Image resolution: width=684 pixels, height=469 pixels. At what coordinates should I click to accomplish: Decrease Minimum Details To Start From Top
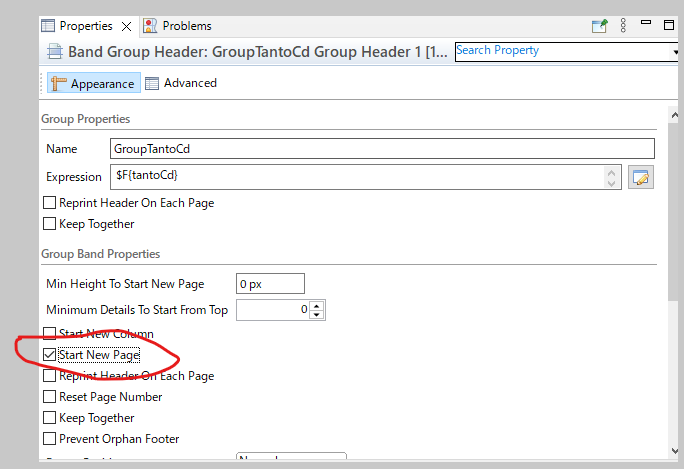317,315
